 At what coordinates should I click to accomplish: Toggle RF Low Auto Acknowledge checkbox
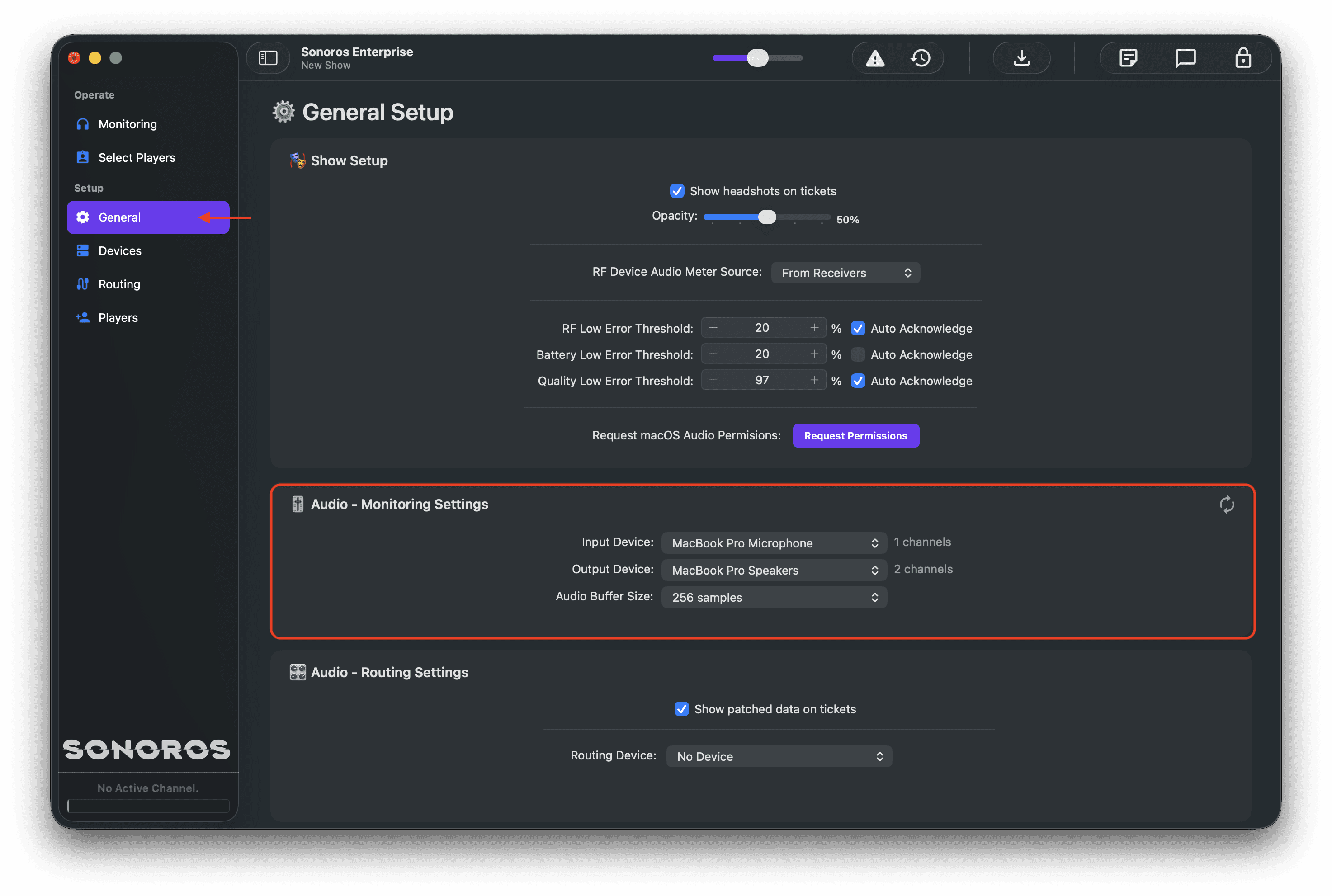click(858, 329)
